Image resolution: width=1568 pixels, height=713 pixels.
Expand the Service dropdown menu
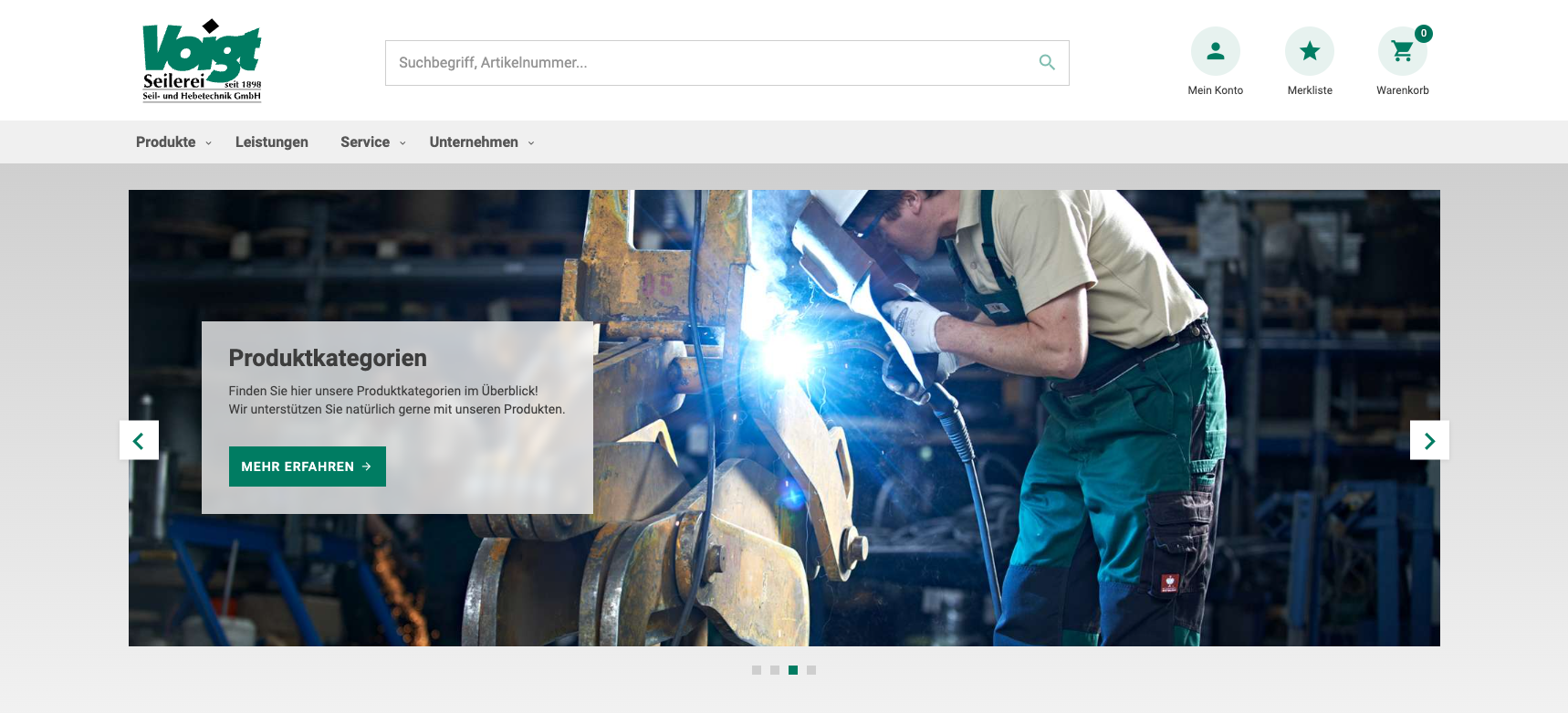(x=372, y=142)
